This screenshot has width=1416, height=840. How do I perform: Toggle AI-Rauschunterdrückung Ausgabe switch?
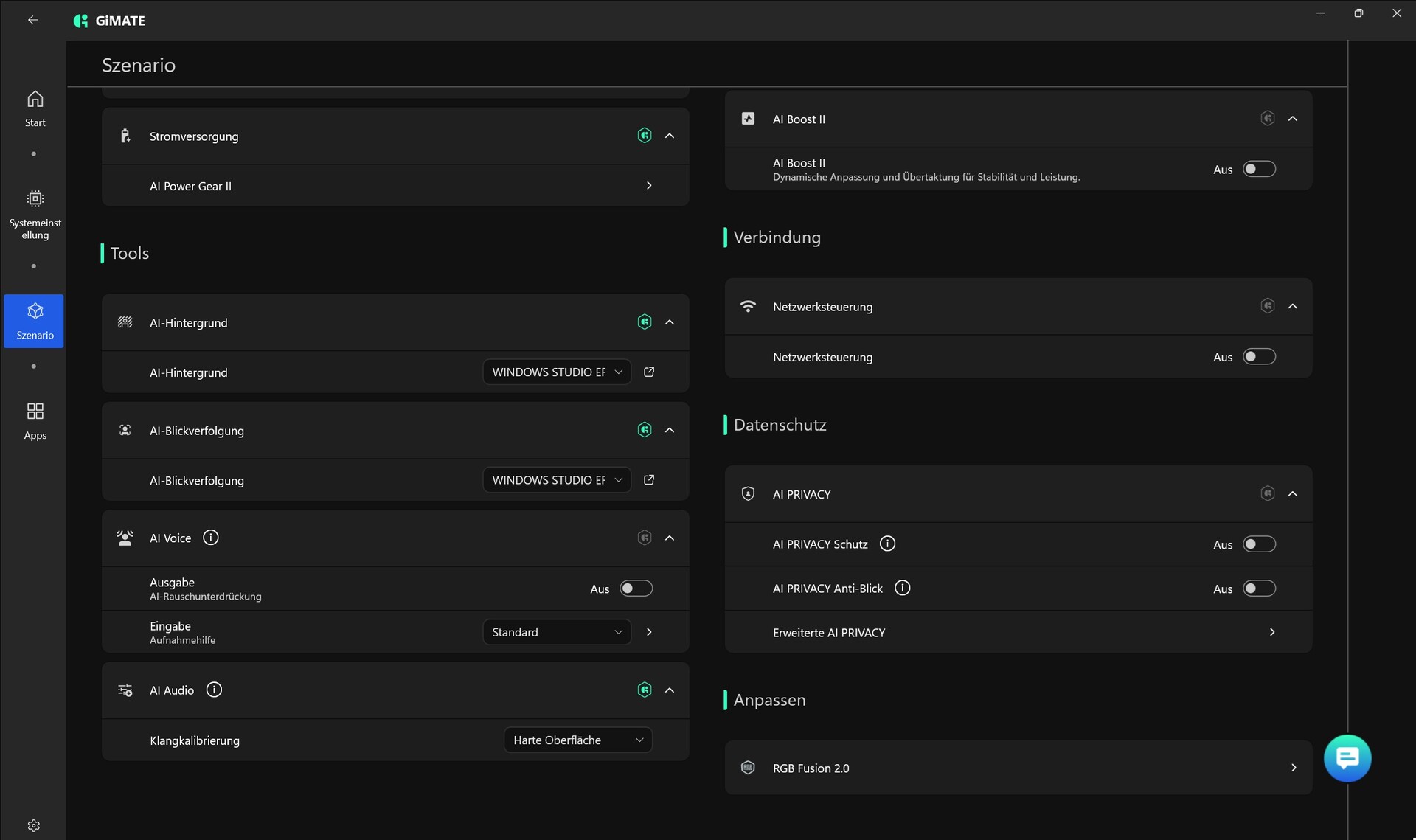636,589
